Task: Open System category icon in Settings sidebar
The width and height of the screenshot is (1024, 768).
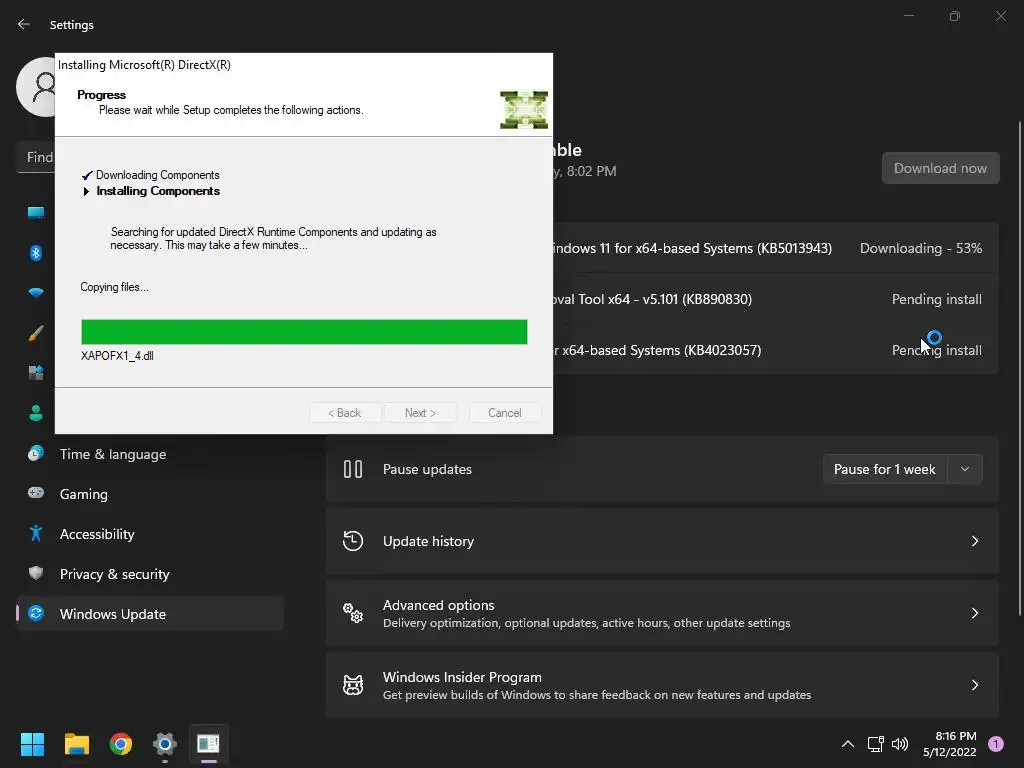Action: 36,213
